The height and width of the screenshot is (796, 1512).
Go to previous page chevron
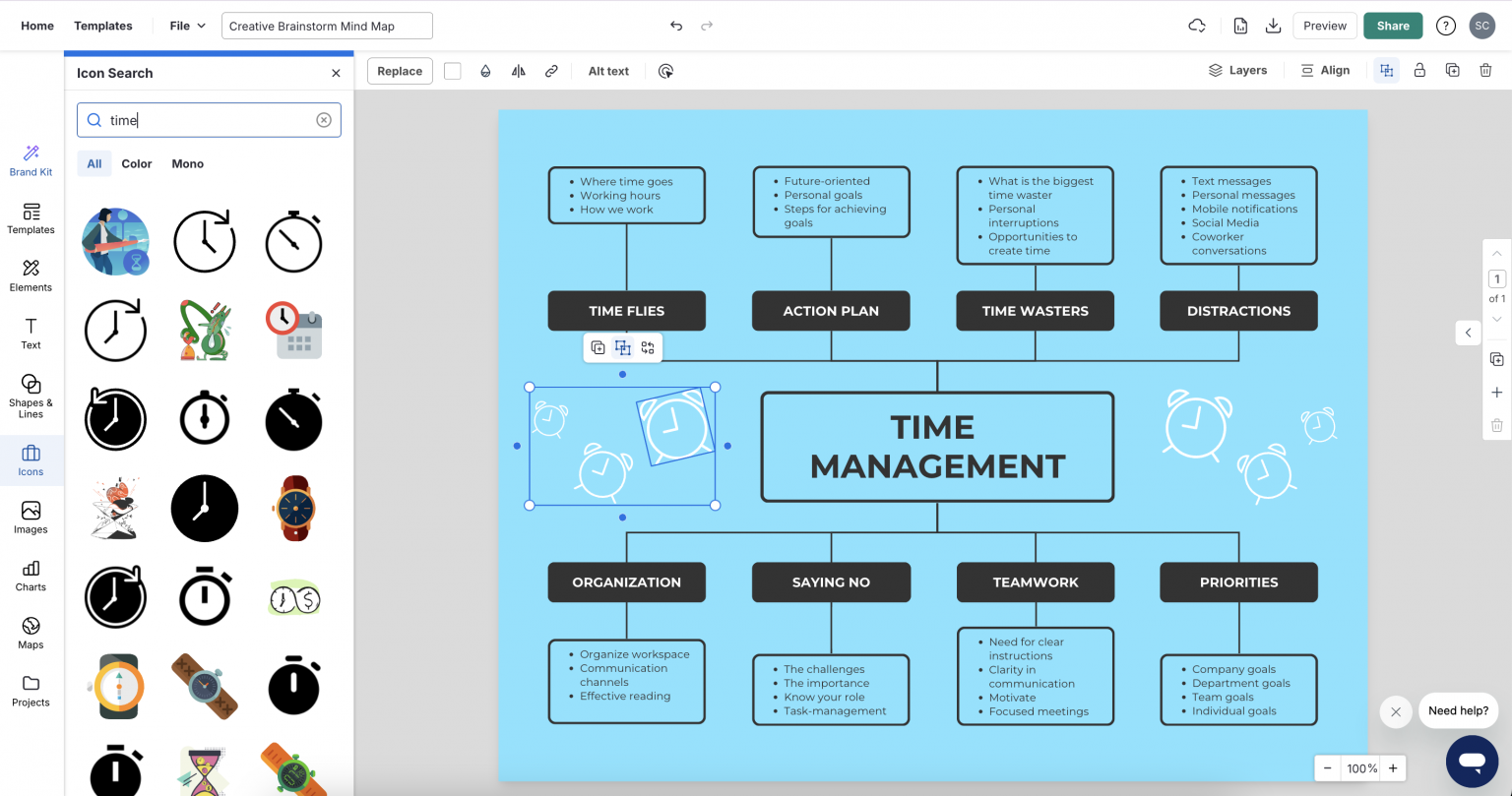pos(1496,254)
